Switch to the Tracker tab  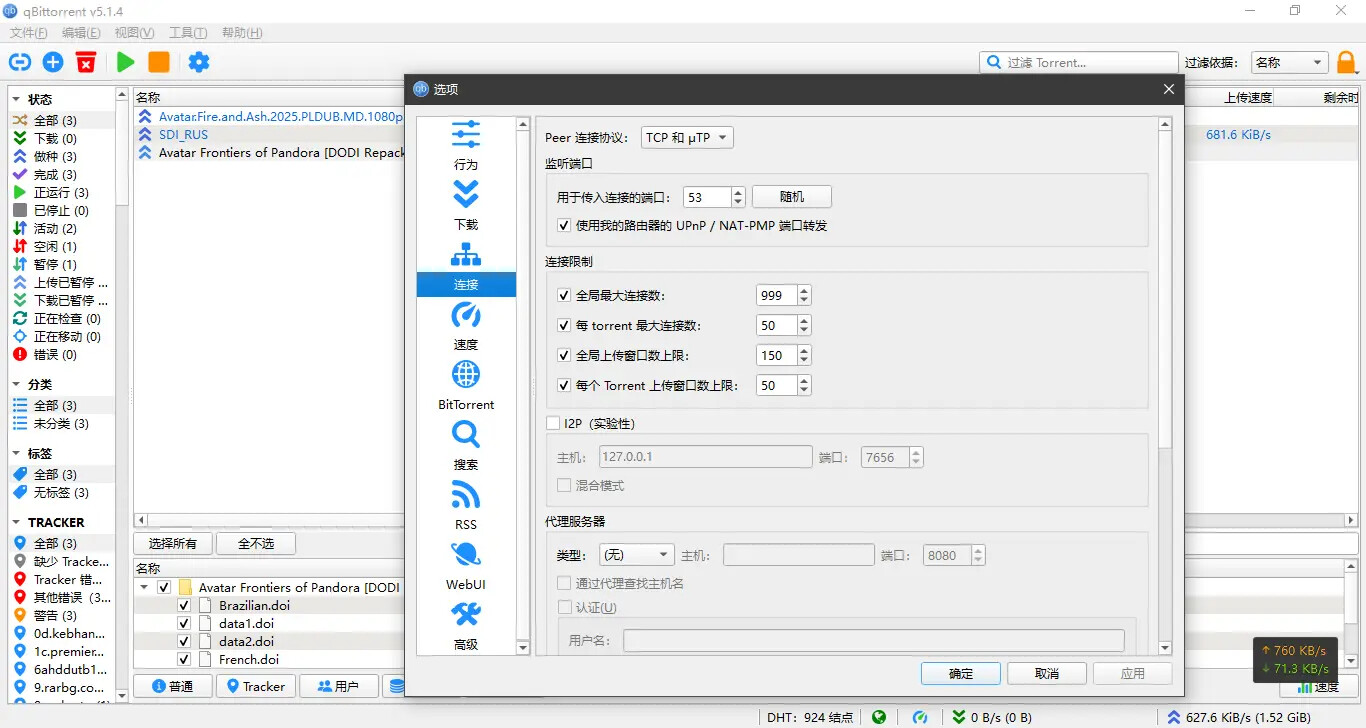coord(256,686)
